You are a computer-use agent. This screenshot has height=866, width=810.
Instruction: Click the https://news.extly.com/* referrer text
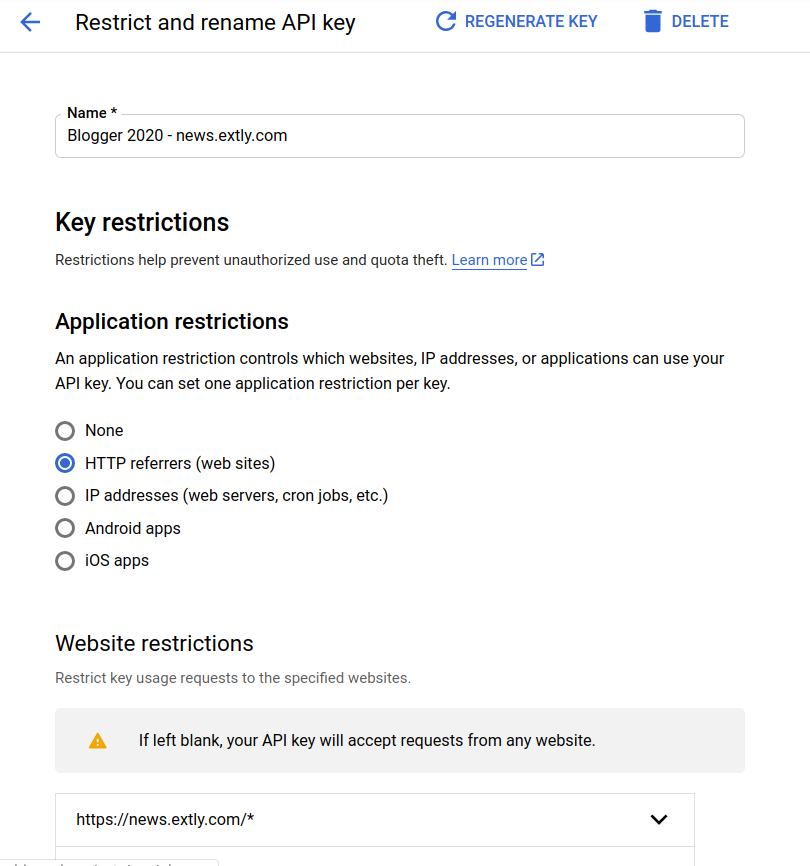click(x=165, y=820)
